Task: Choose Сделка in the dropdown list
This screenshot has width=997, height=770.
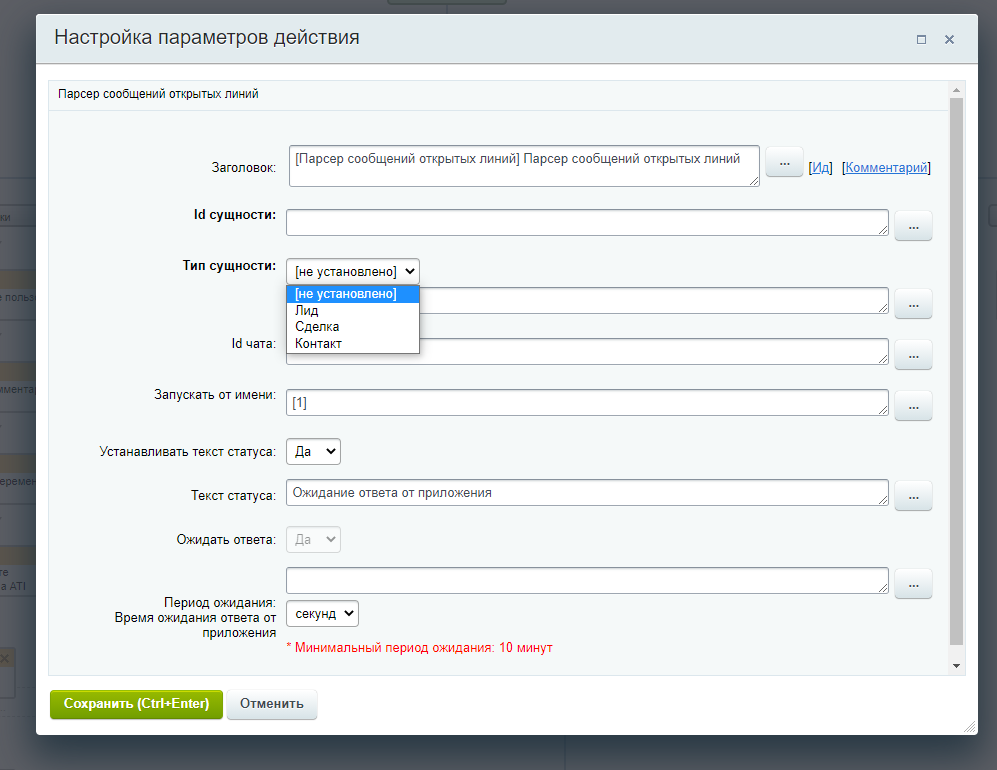Action: [x=317, y=327]
